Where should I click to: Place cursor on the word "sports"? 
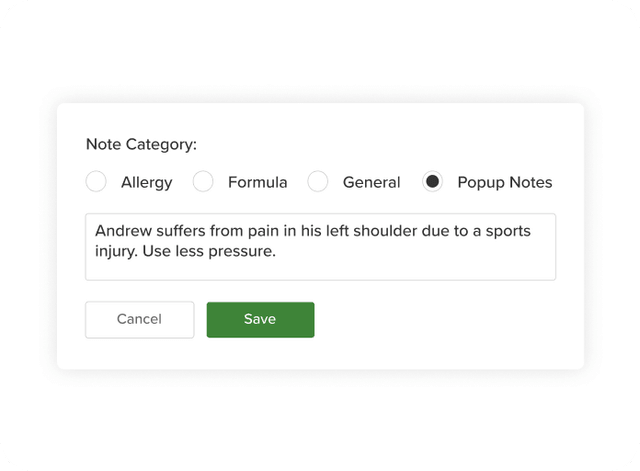[506, 231]
